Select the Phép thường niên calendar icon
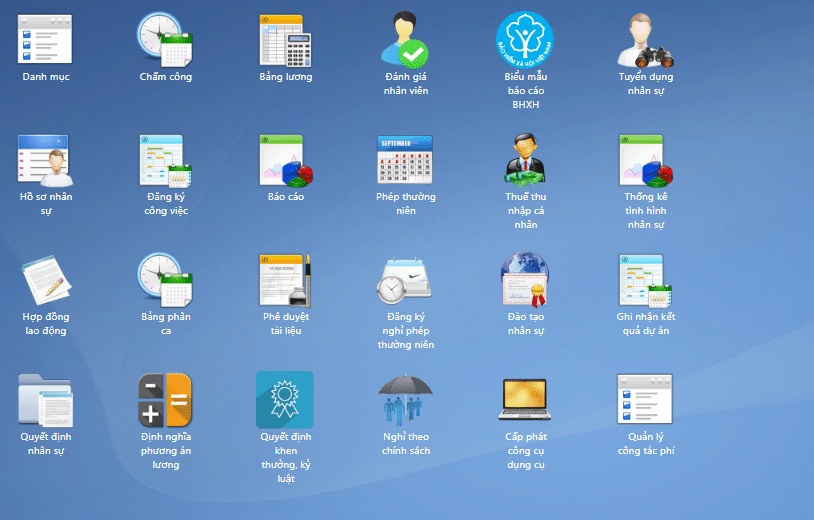 [x=405, y=159]
